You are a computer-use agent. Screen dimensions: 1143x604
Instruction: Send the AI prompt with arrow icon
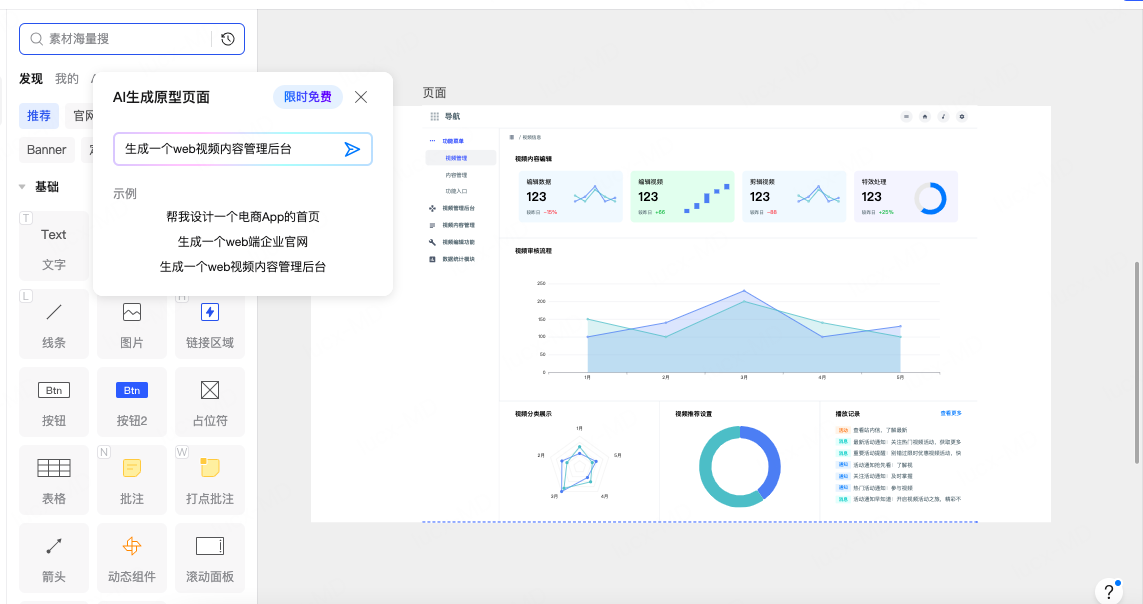pyautogui.click(x=352, y=149)
